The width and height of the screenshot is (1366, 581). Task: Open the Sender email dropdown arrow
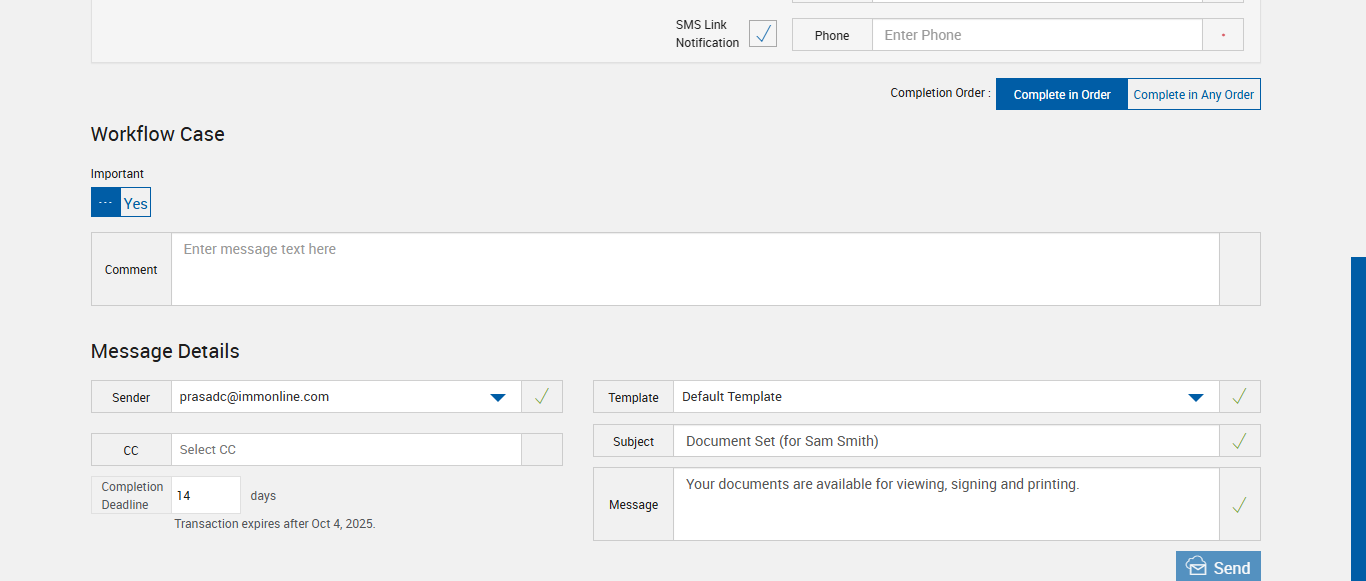[498, 397]
